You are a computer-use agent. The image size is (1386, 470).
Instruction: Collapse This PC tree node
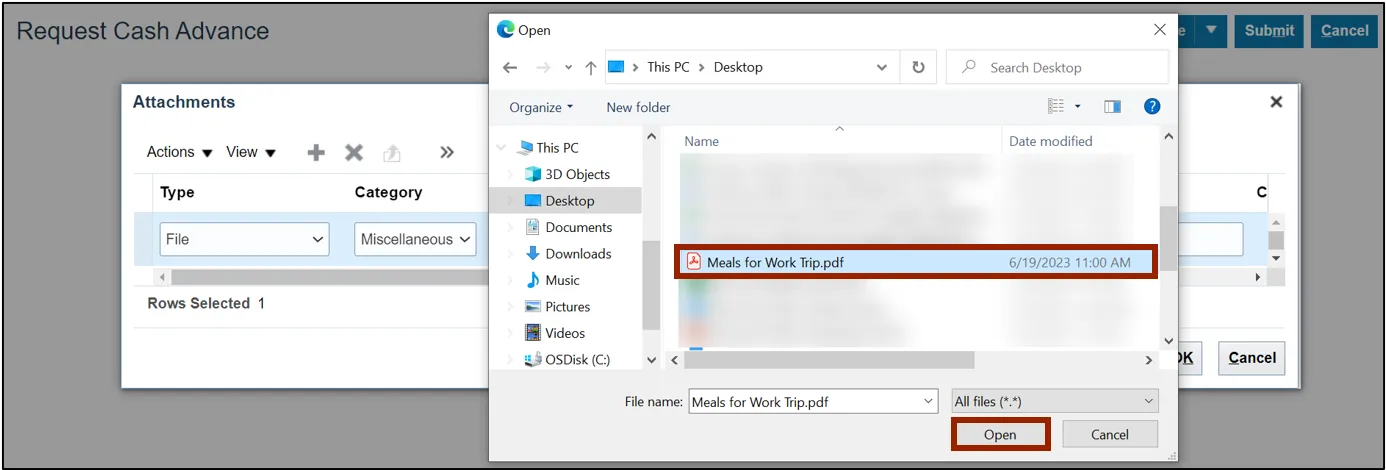click(x=501, y=148)
